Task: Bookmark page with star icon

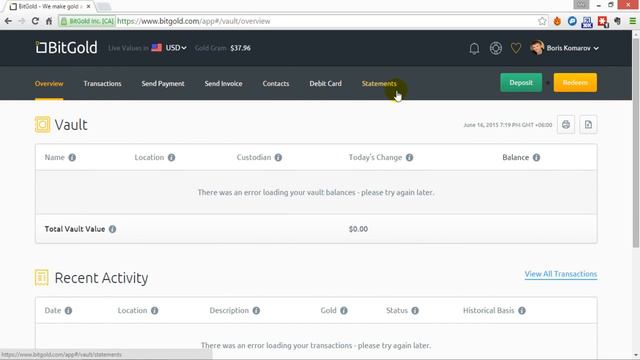Action: pyautogui.click(x=542, y=21)
